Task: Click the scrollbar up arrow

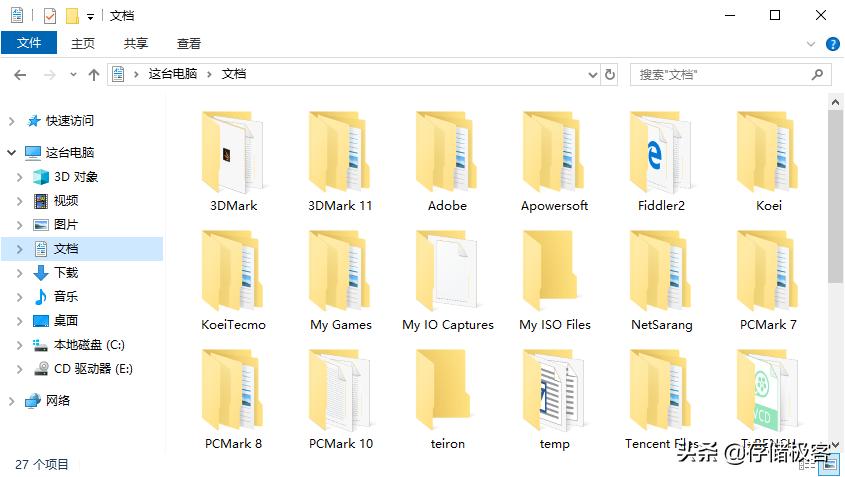Action: tap(835, 102)
